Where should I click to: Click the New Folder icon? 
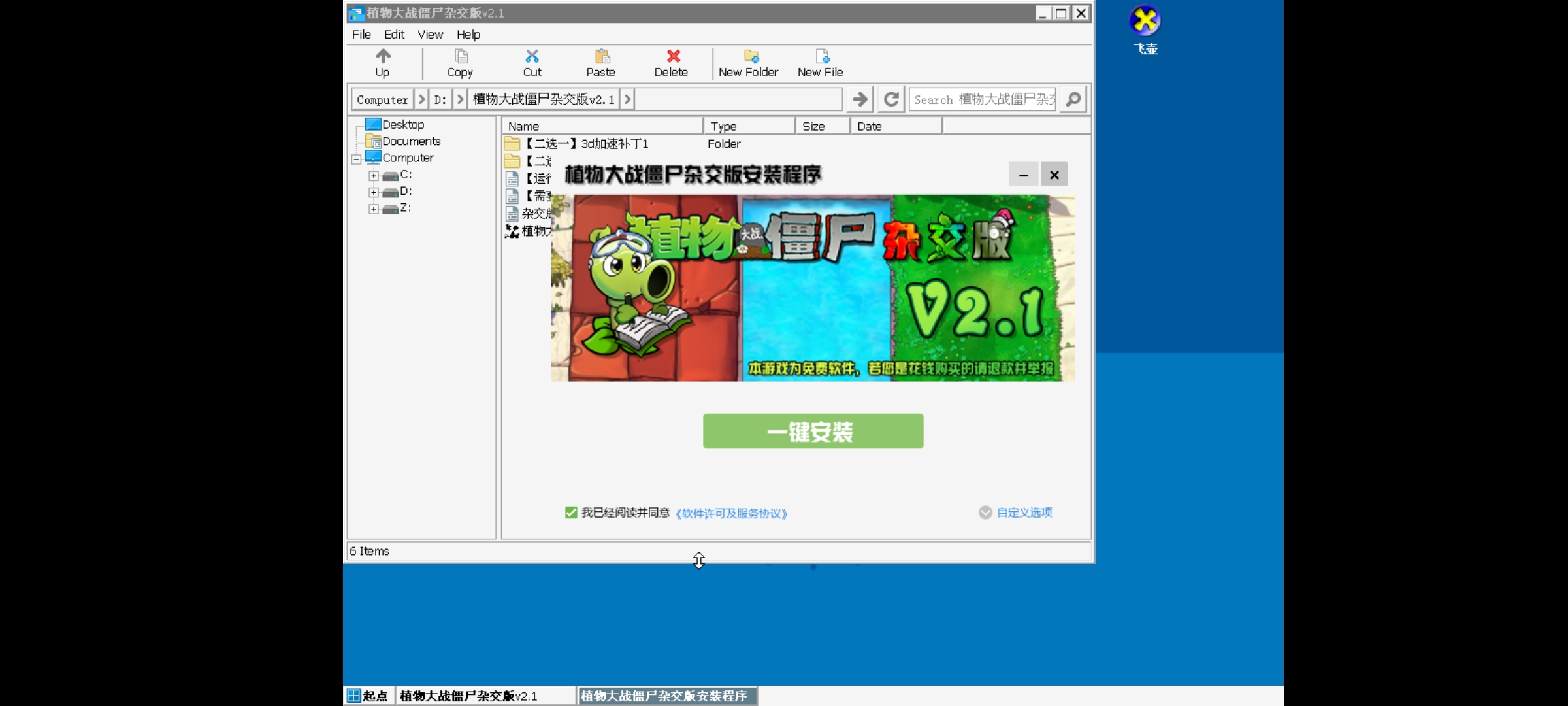pyautogui.click(x=751, y=56)
